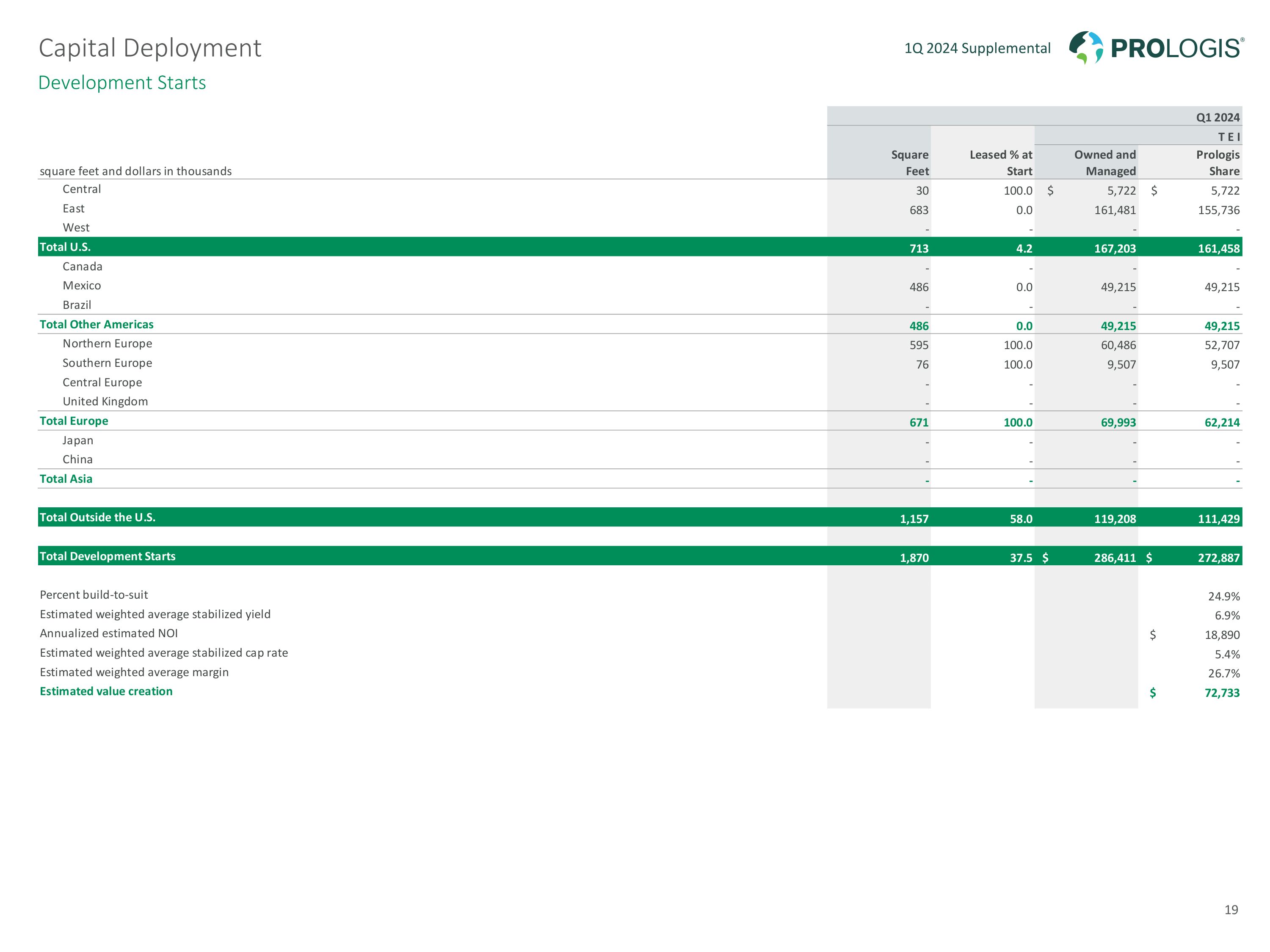
Task: Select the Capital Deployment page title
Action: pyautogui.click(x=150, y=48)
